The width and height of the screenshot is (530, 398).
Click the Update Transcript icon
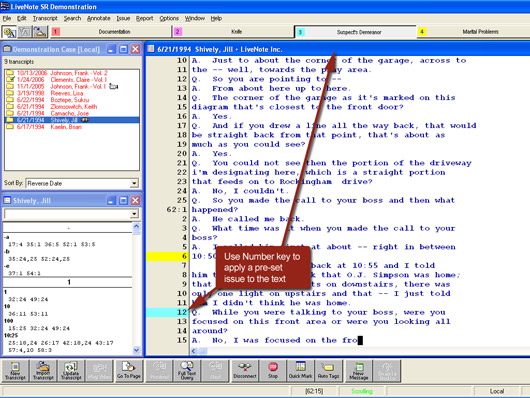(x=71, y=371)
